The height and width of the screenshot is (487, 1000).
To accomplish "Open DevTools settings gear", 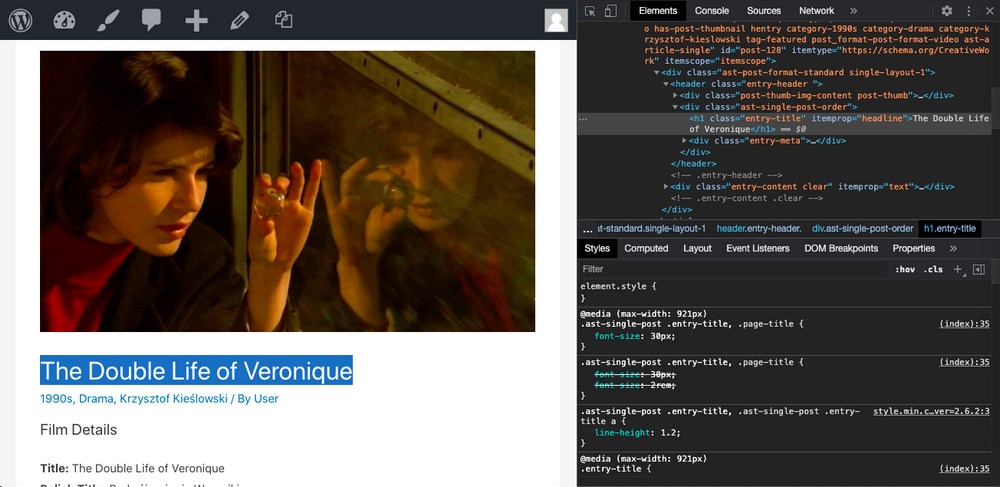I will tap(947, 11).
